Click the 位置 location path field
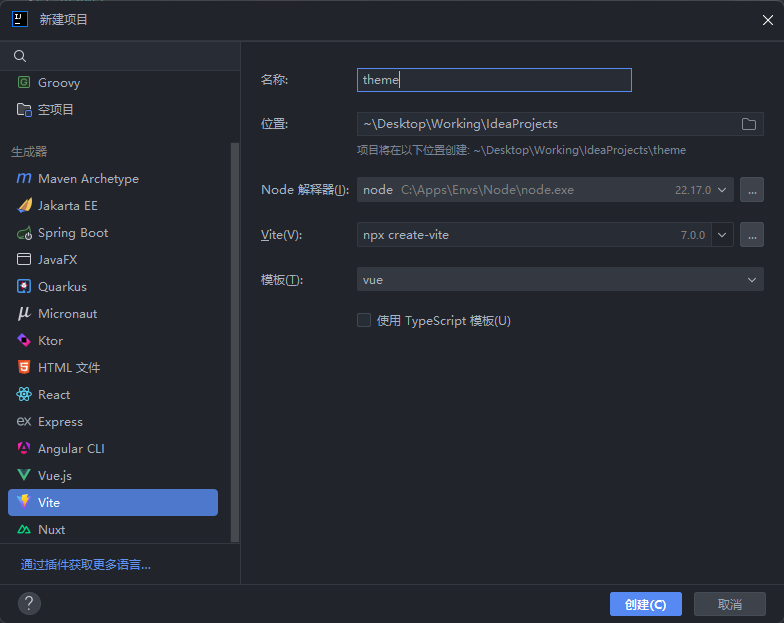Image resolution: width=784 pixels, height=623 pixels. (560, 124)
